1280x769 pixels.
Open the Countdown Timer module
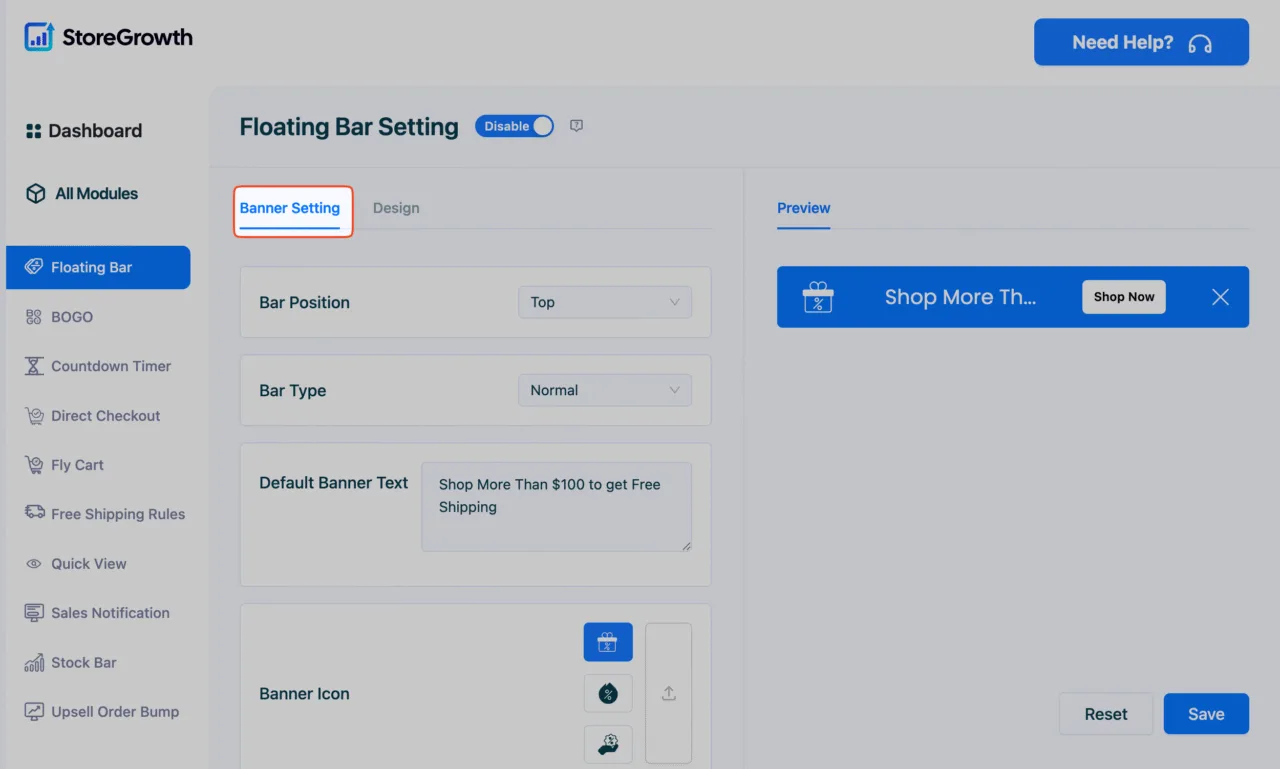[98, 366]
